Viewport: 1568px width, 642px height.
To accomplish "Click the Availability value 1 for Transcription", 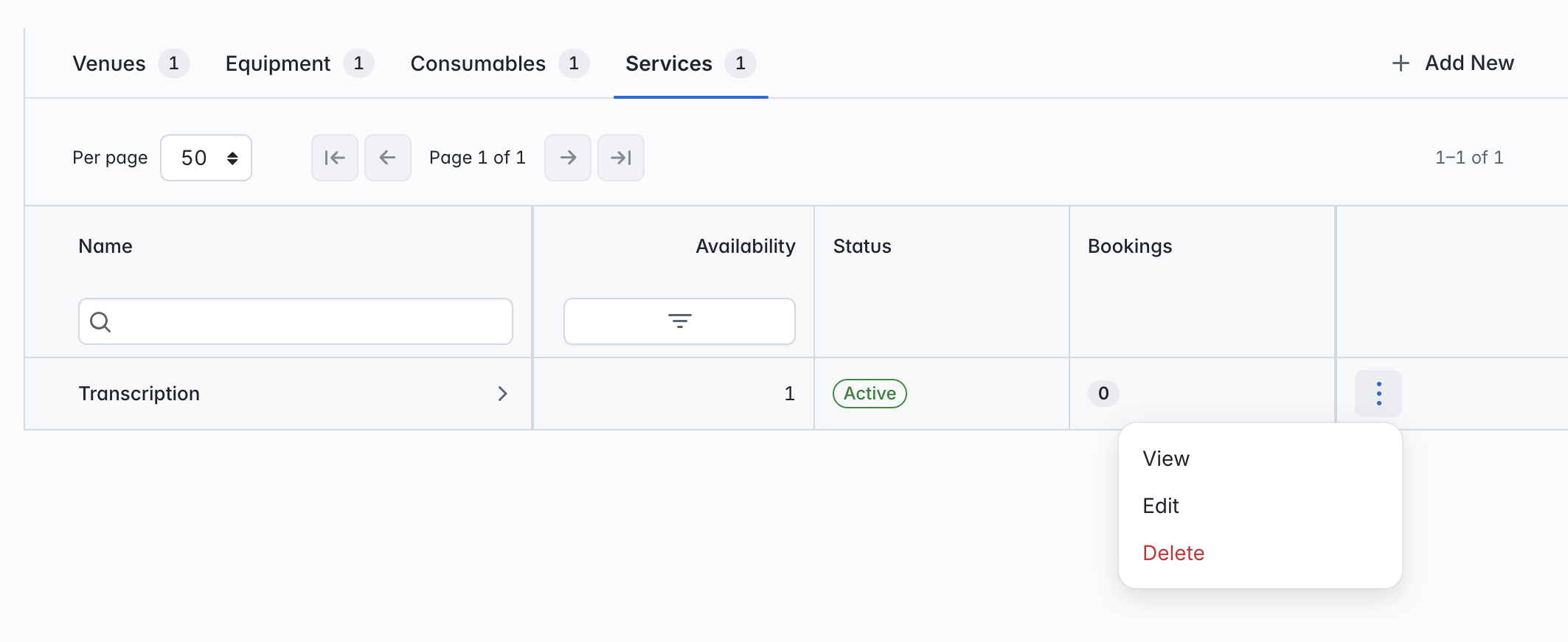I will (789, 394).
